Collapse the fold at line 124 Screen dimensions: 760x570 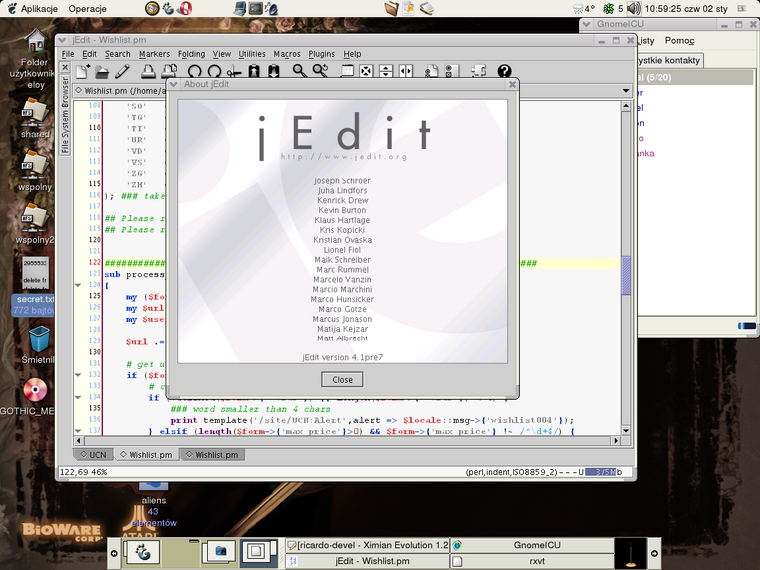tap(78, 285)
